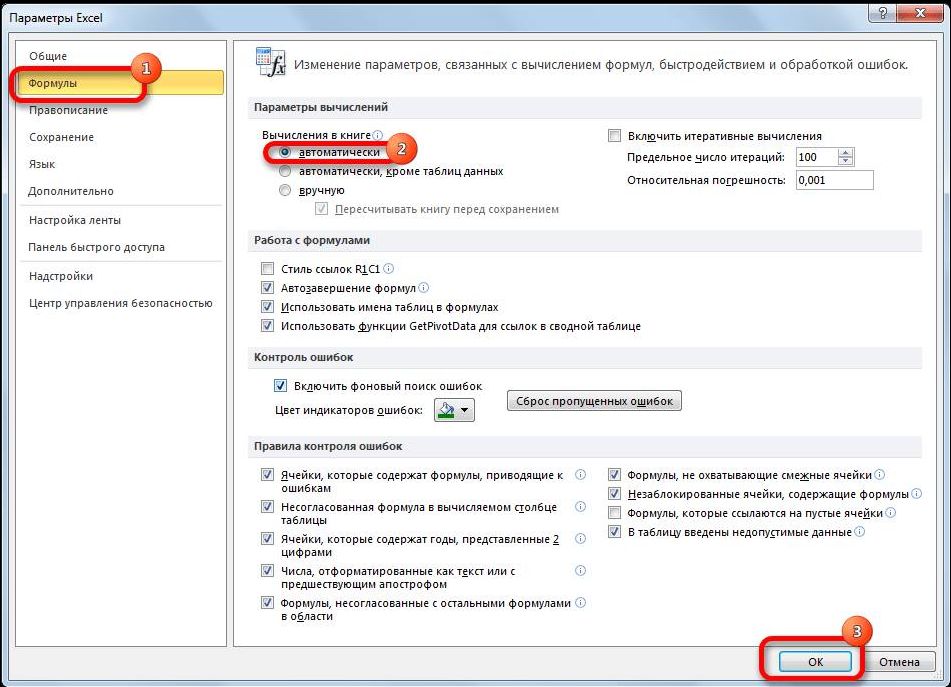Viewport: 951px width, 687px height.
Task: Select автоматически, кроме таблиц данных option
Action: 285,171
